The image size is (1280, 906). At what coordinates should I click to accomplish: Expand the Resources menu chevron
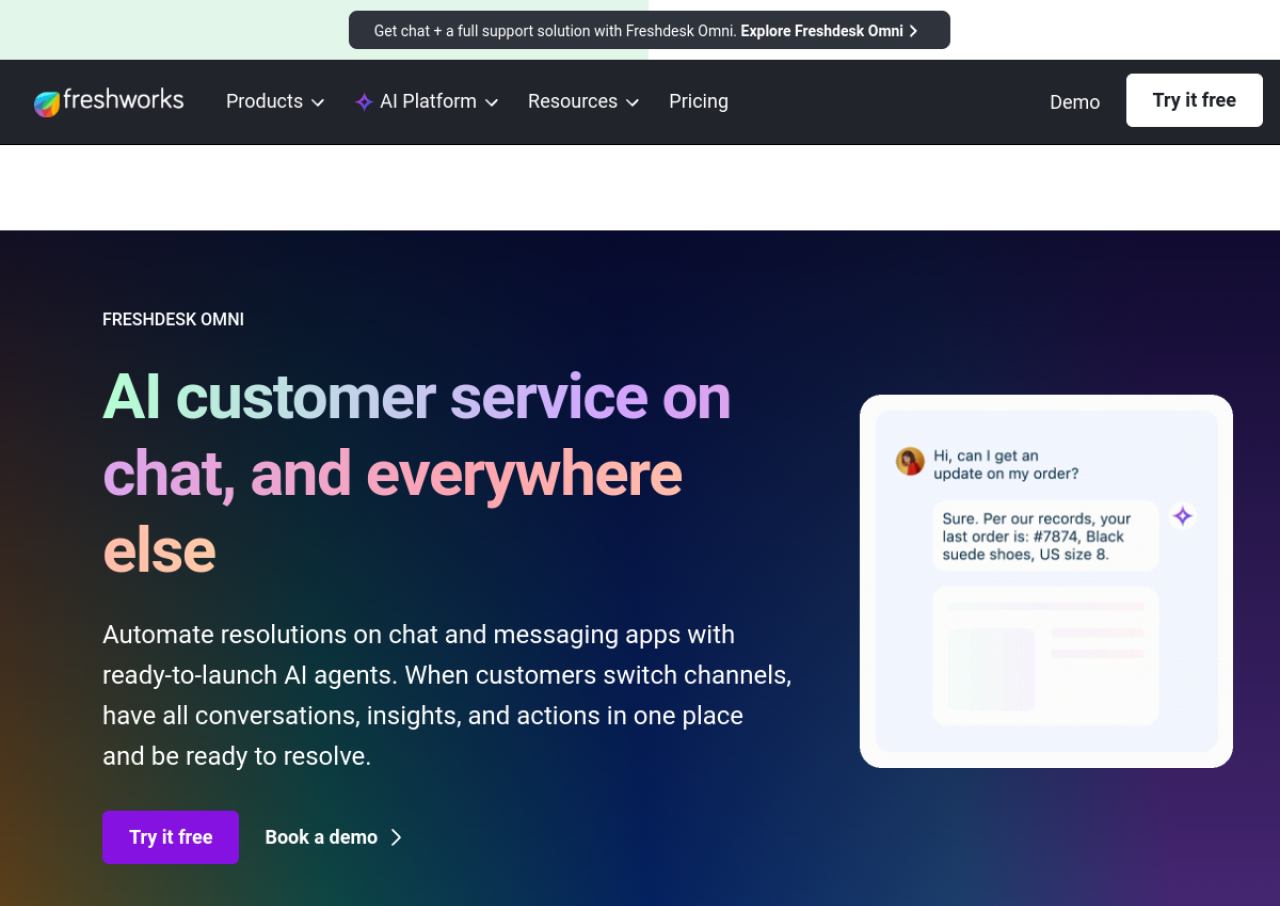[632, 102]
